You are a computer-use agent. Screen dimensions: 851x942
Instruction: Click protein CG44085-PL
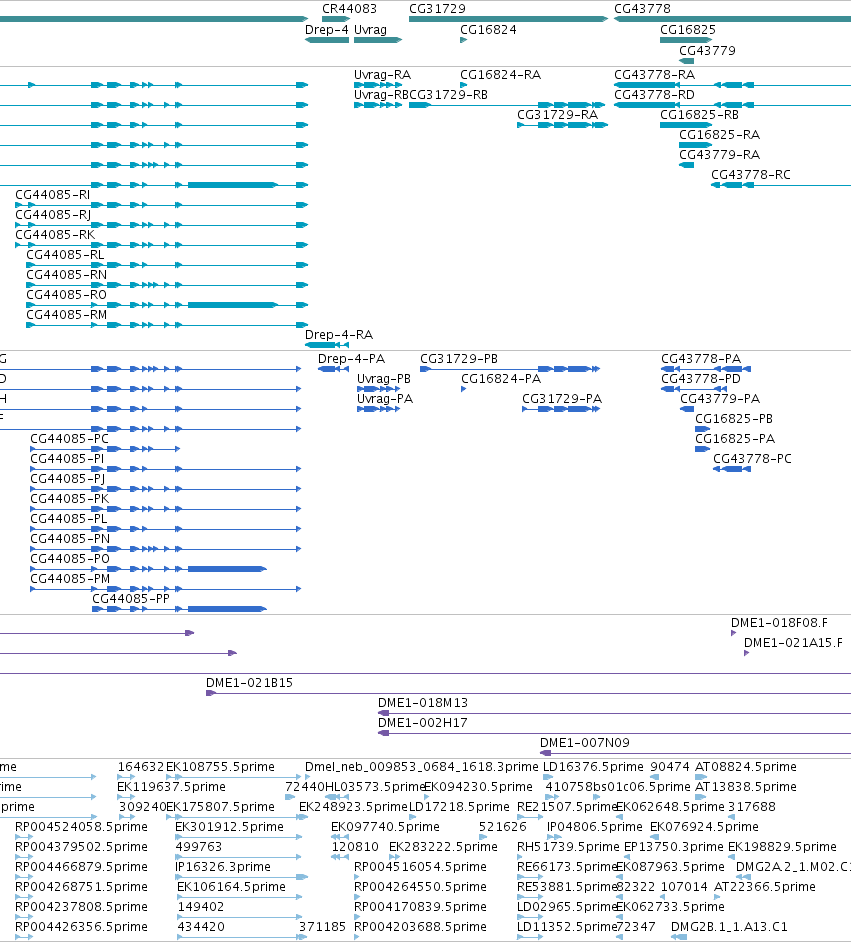(68, 518)
